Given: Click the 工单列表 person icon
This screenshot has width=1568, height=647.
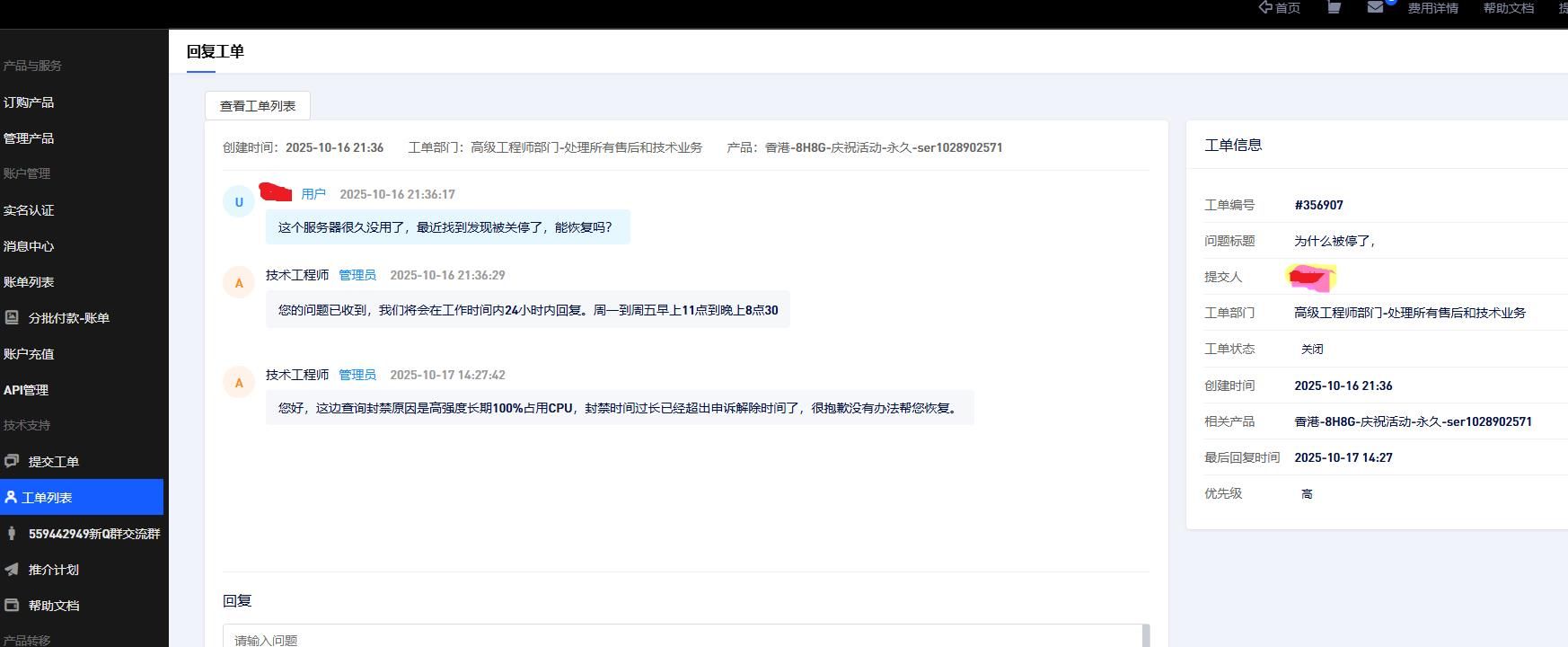Looking at the screenshot, I should coord(11,497).
